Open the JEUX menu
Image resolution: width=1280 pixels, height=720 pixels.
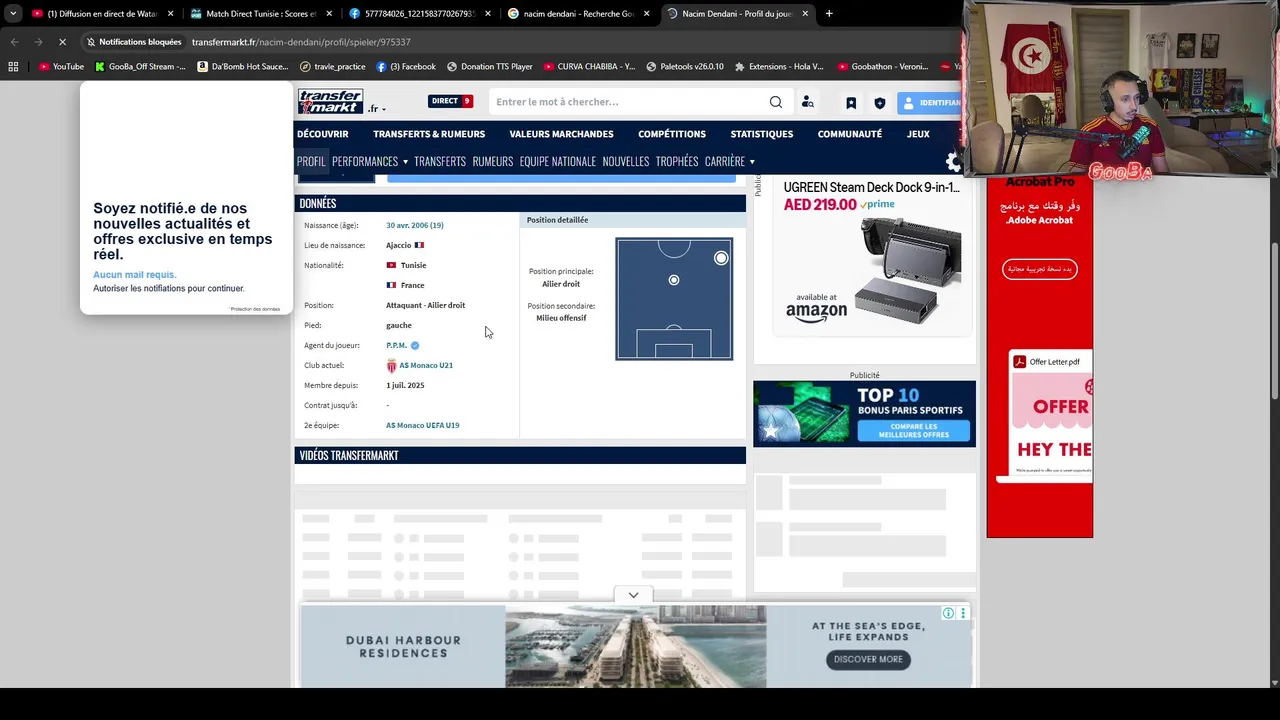(x=918, y=134)
